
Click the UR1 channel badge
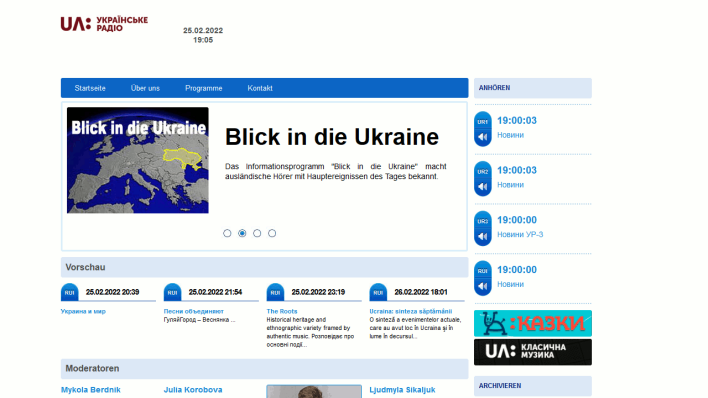483,121
